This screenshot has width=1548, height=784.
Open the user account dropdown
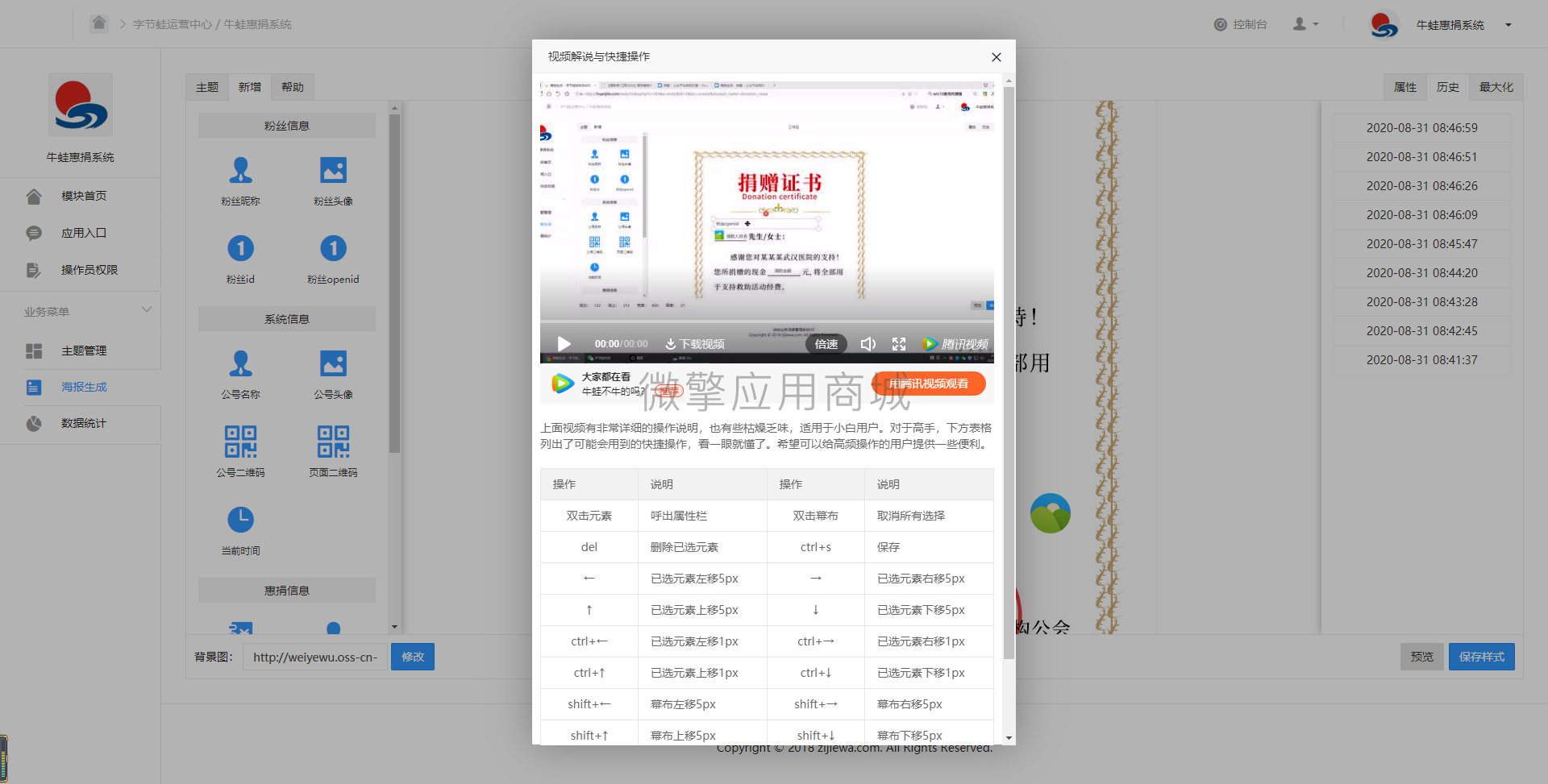pos(1306,24)
